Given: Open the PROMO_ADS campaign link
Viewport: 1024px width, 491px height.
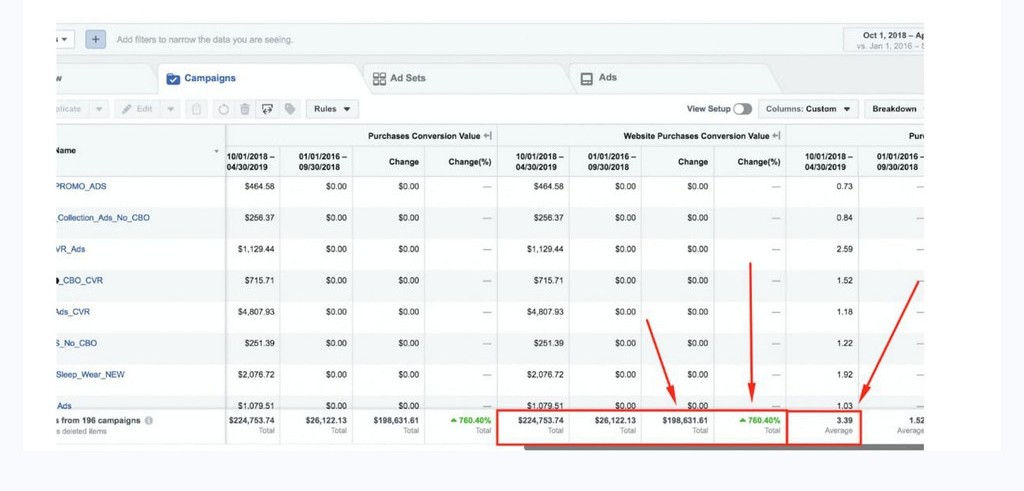Looking at the screenshot, I should pos(82,186).
